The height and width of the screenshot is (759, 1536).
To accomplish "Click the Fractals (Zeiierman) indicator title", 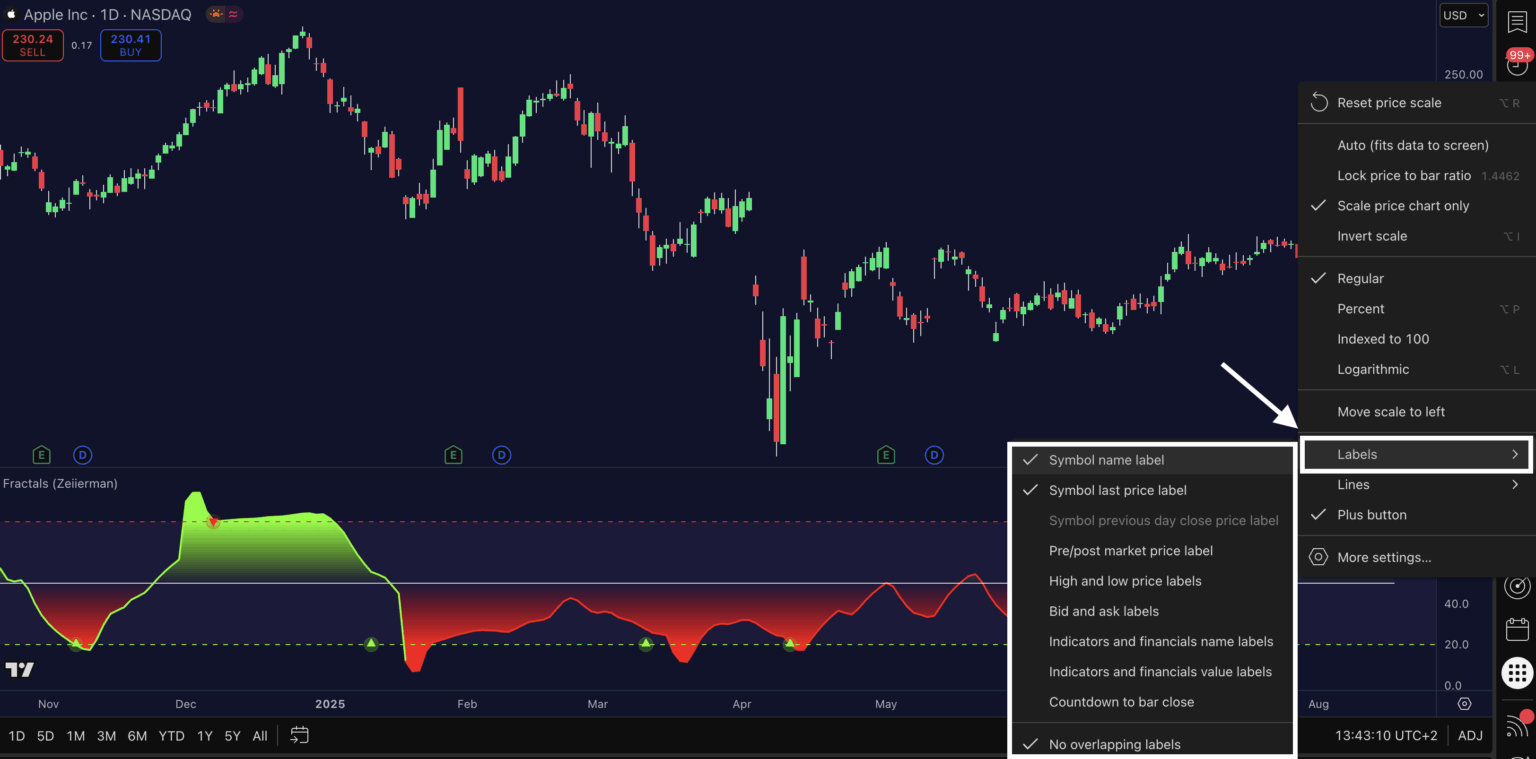I will (x=60, y=483).
